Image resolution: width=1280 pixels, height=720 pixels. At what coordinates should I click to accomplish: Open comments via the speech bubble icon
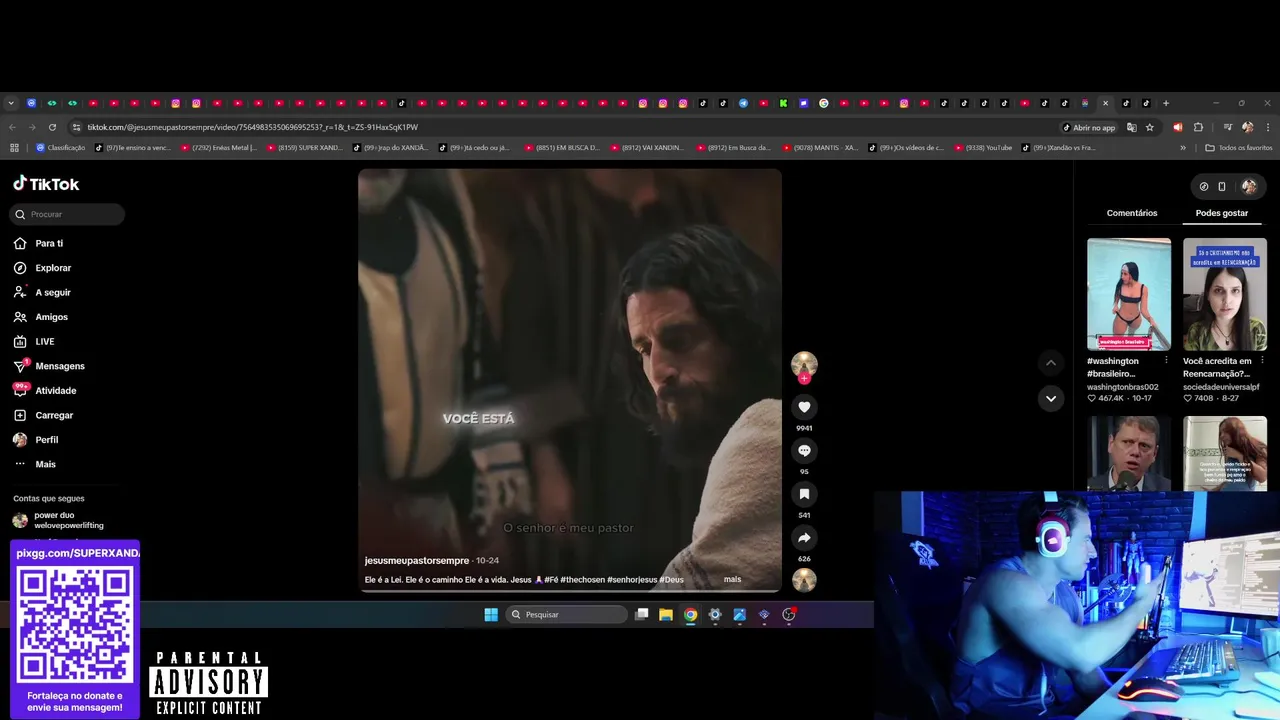coord(804,451)
